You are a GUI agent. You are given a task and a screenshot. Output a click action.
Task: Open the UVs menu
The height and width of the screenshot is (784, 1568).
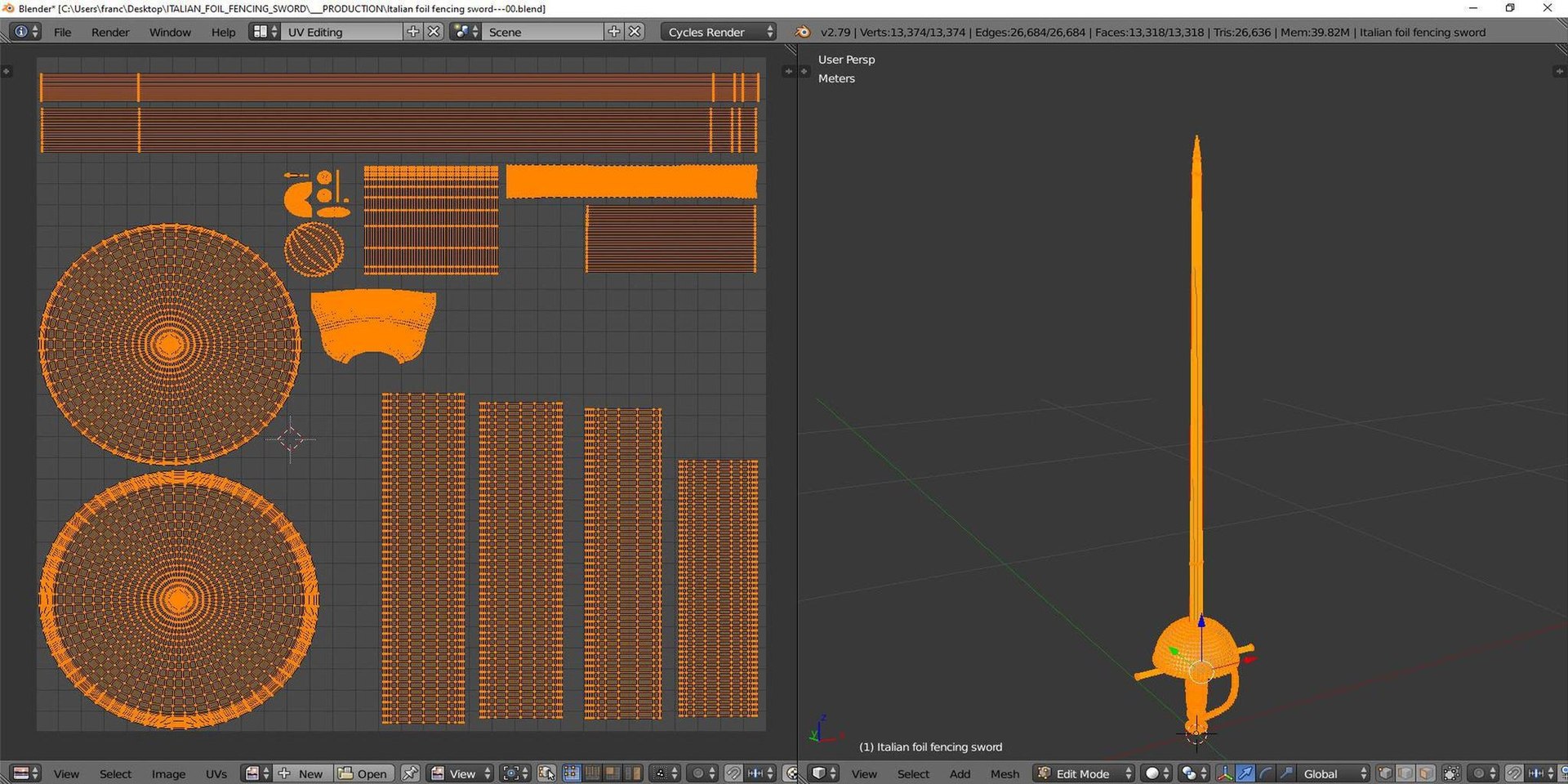tap(216, 773)
